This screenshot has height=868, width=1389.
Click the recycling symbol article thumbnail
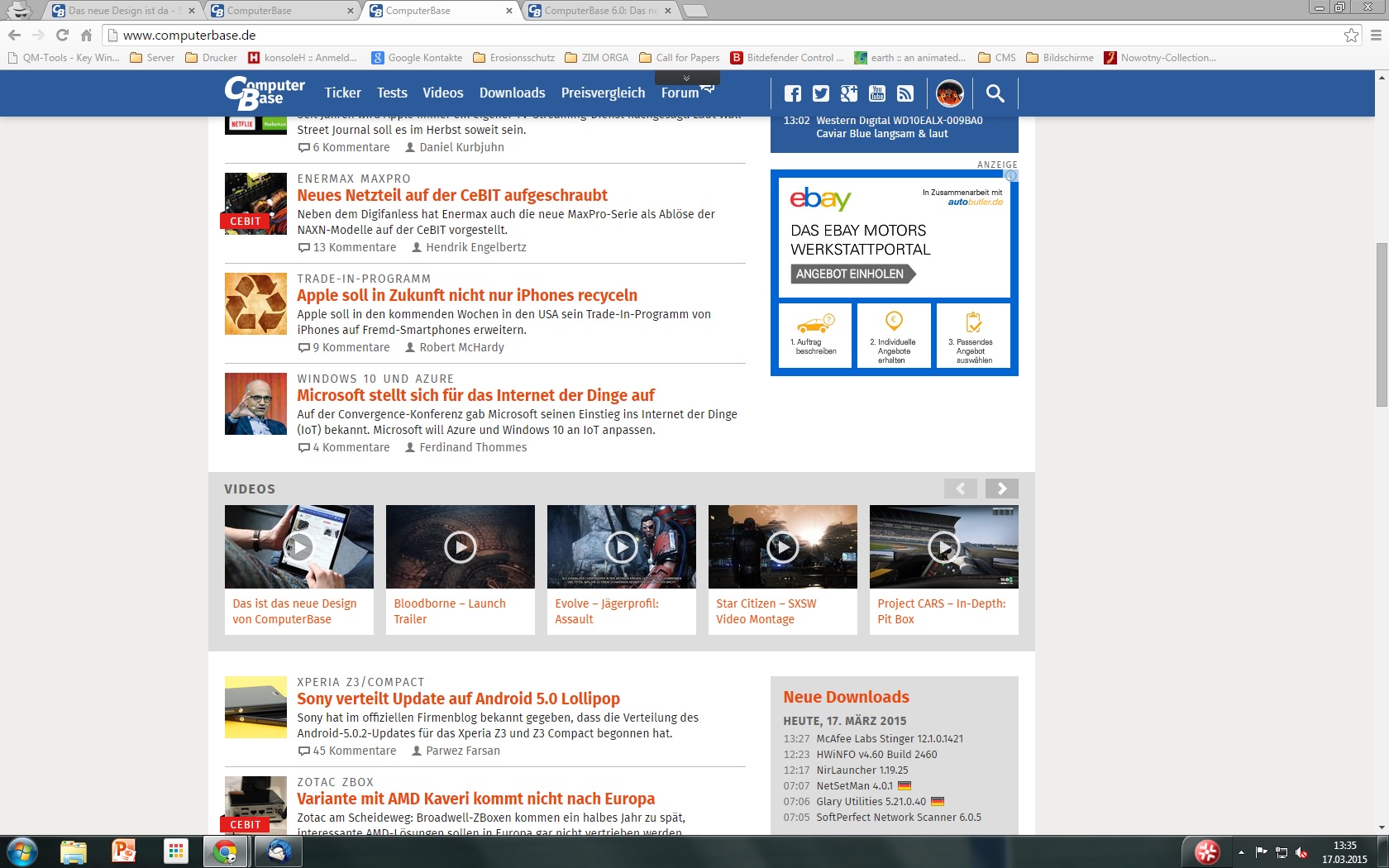[255, 303]
